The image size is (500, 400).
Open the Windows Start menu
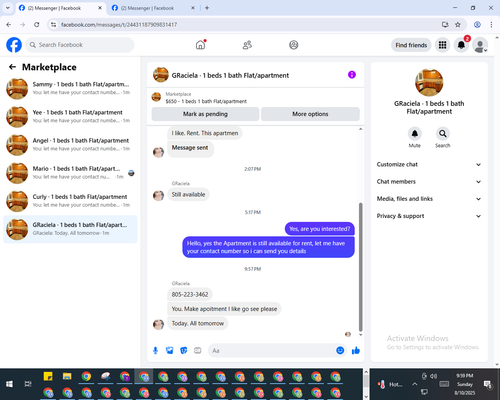[x=9, y=384]
